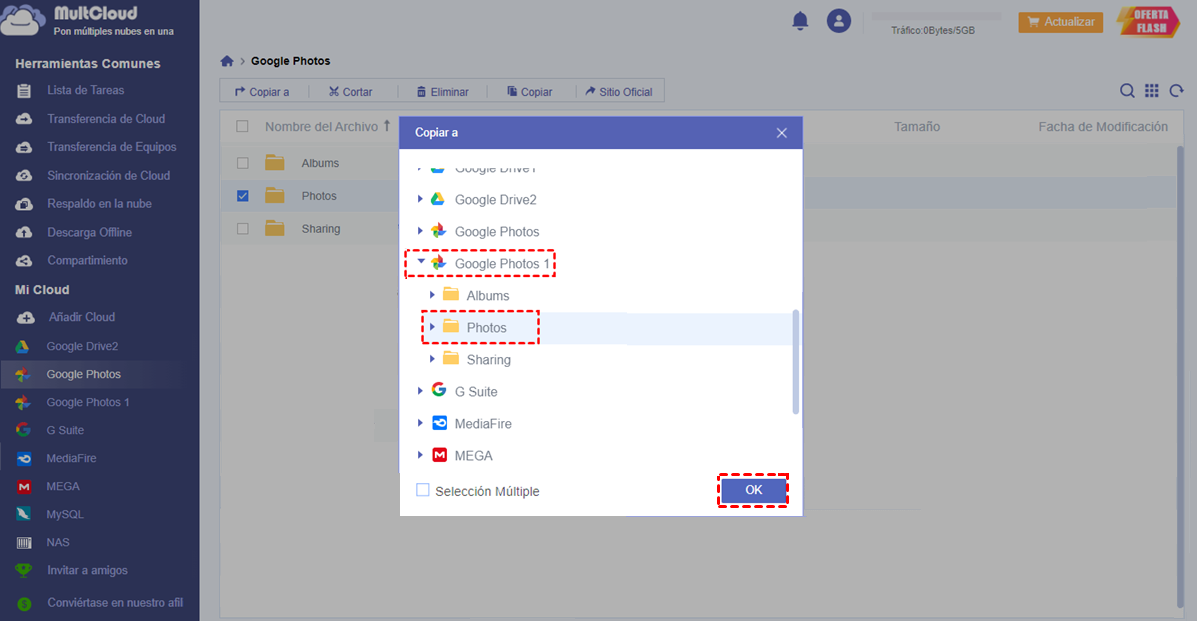The image size is (1197, 621).
Task: Expand the Sharing subfolder arrow
Action: pyautogui.click(x=432, y=359)
